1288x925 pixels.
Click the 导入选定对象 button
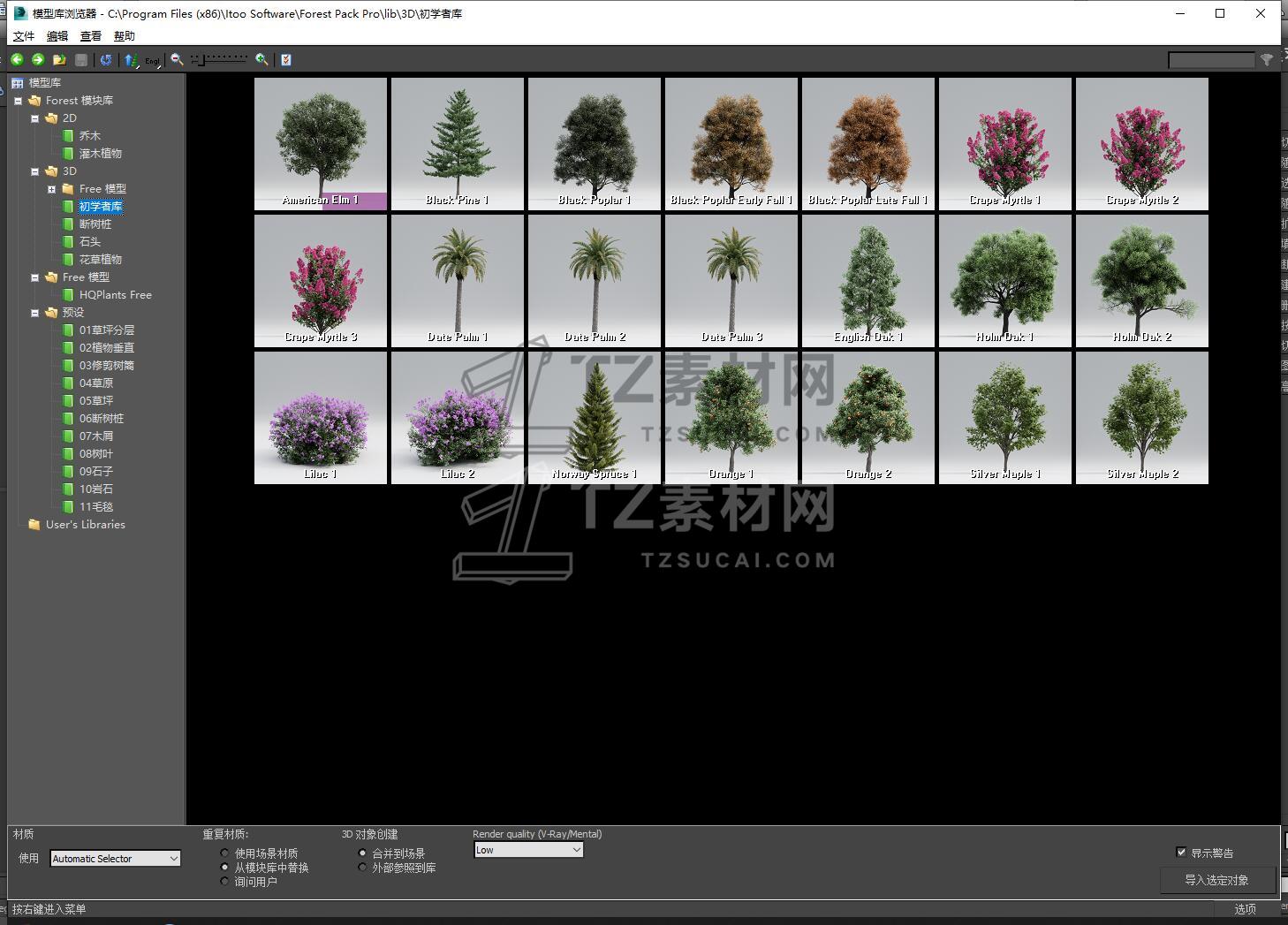[1216, 880]
